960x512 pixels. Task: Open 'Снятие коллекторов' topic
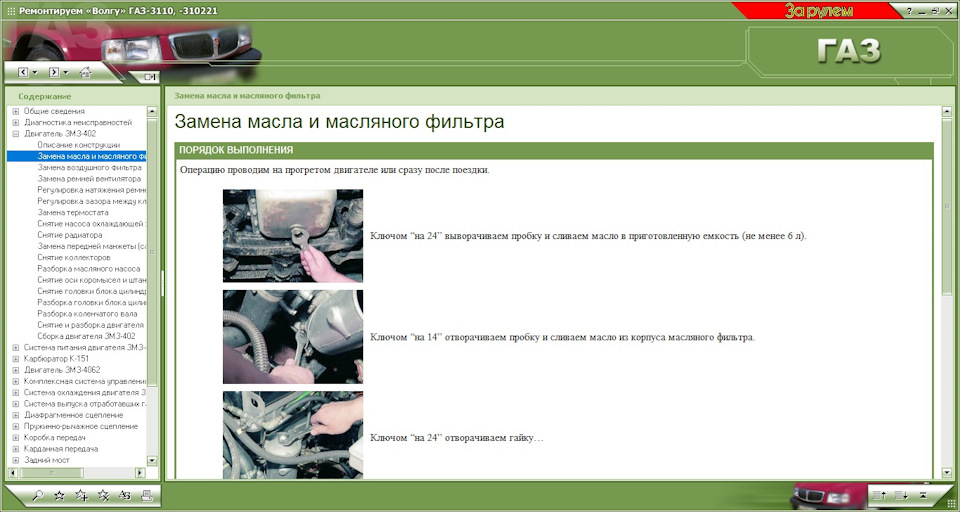click(x=73, y=257)
